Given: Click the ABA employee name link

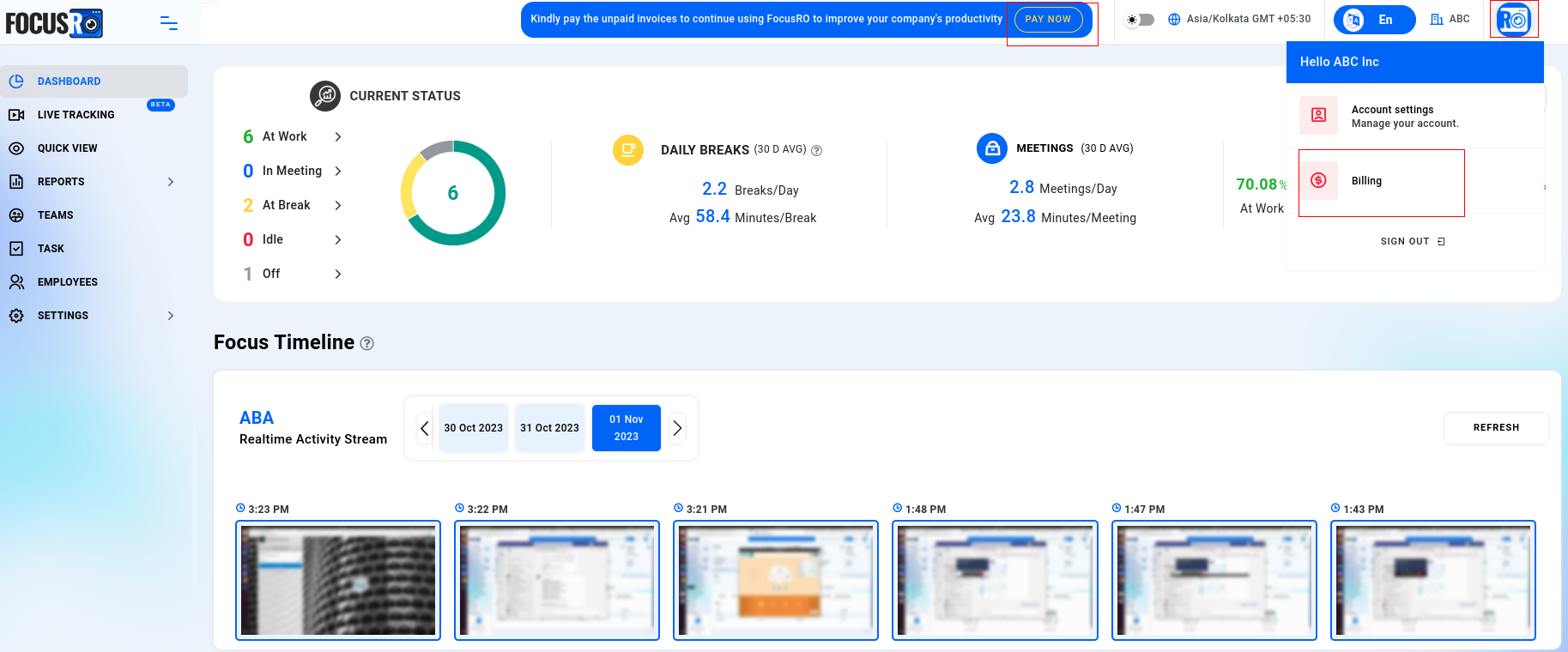Looking at the screenshot, I should click(257, 418).
